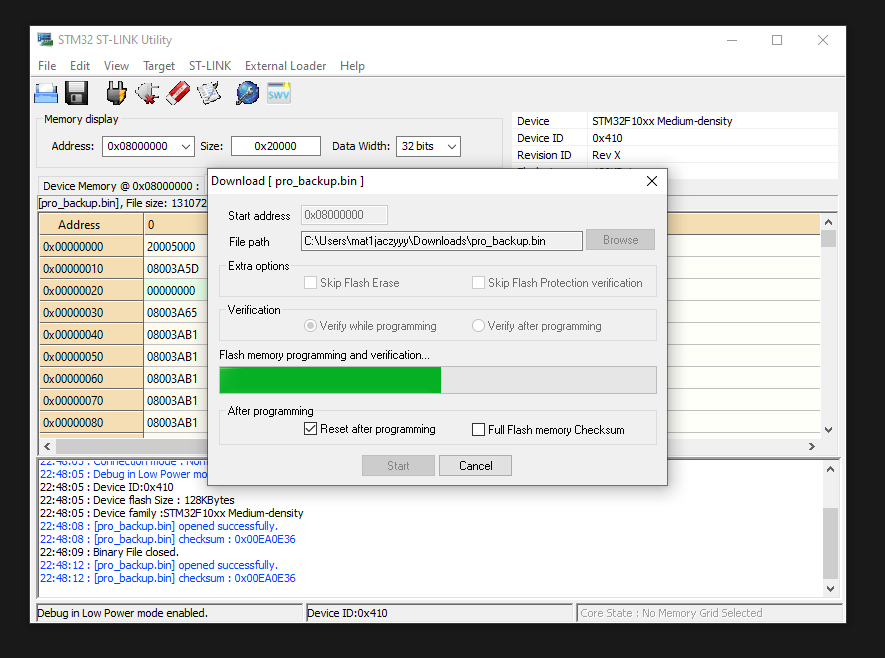
Task: Open the ST-LINK firmware update globe icon
Action: coord(247,93)
